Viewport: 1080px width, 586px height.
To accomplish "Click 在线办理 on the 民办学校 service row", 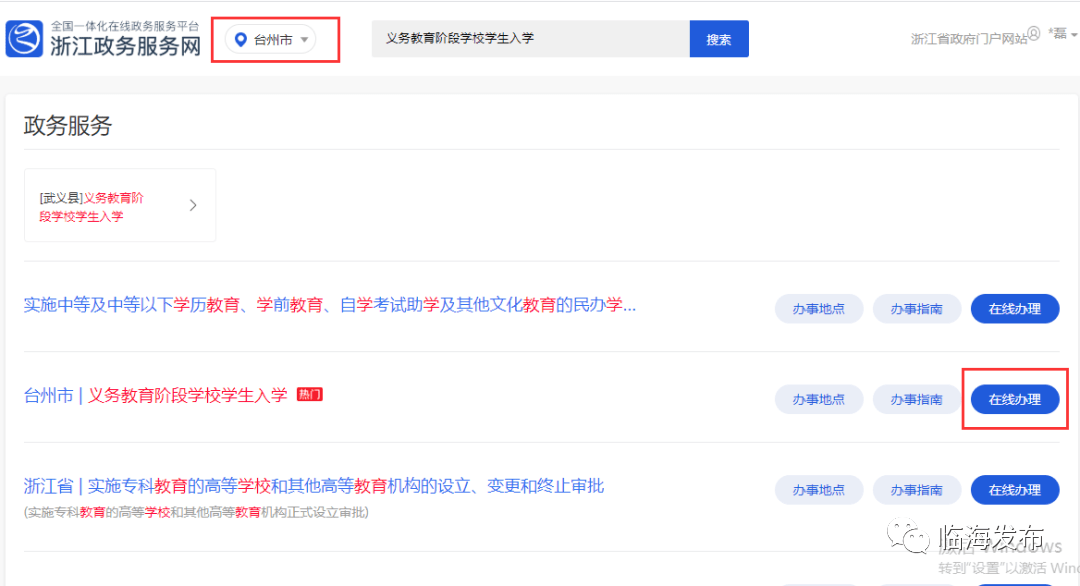I will coord(1015,308).
